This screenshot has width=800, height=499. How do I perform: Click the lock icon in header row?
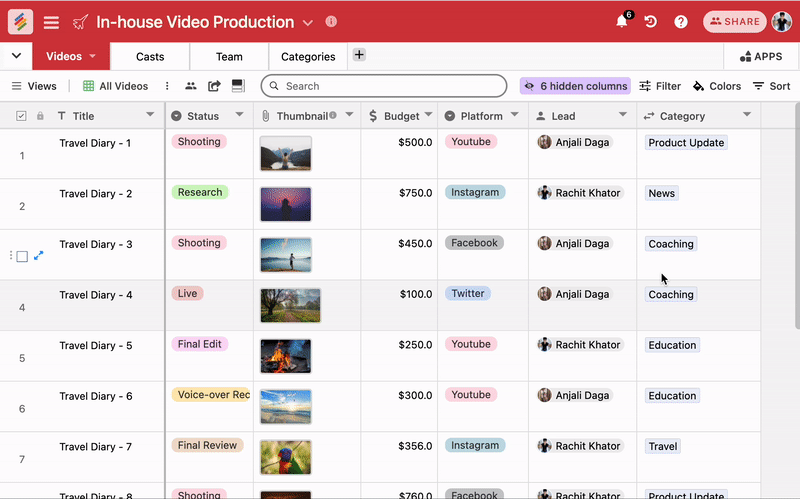point(40,116)
